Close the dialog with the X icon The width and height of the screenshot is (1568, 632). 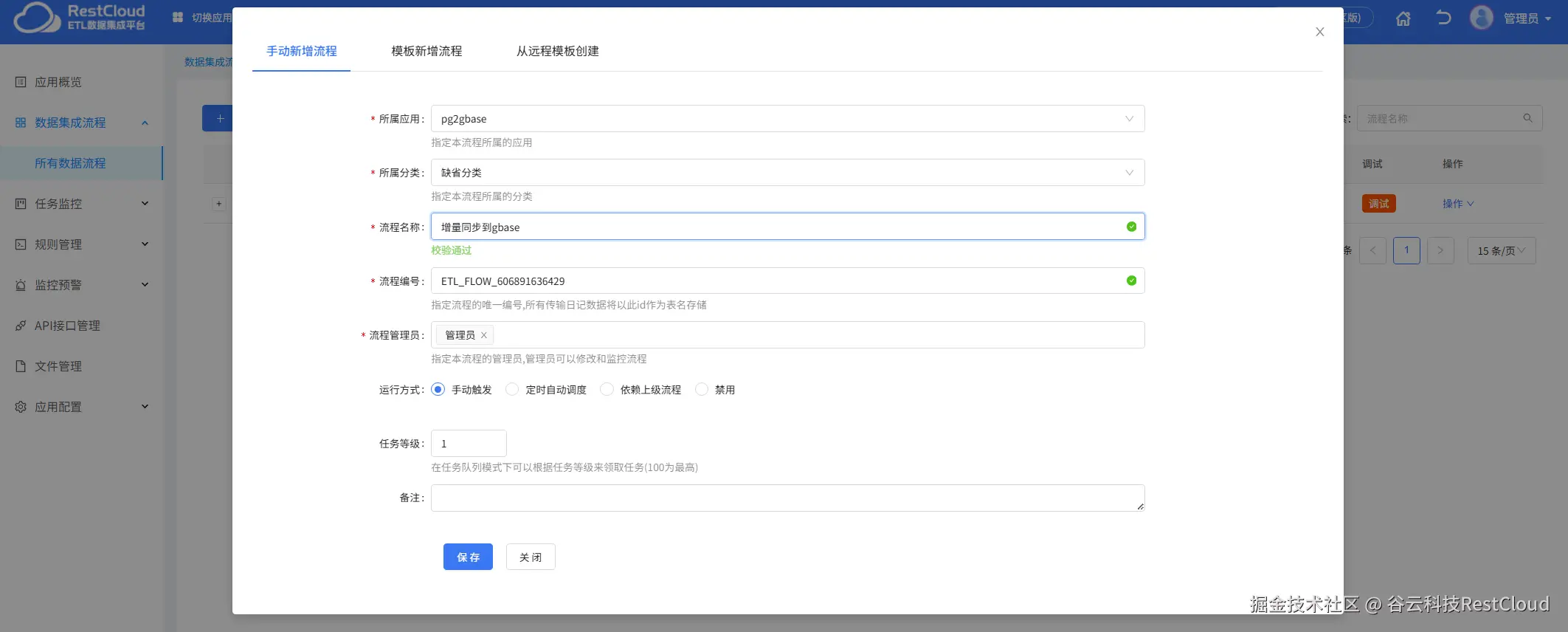click(1319, 32)
